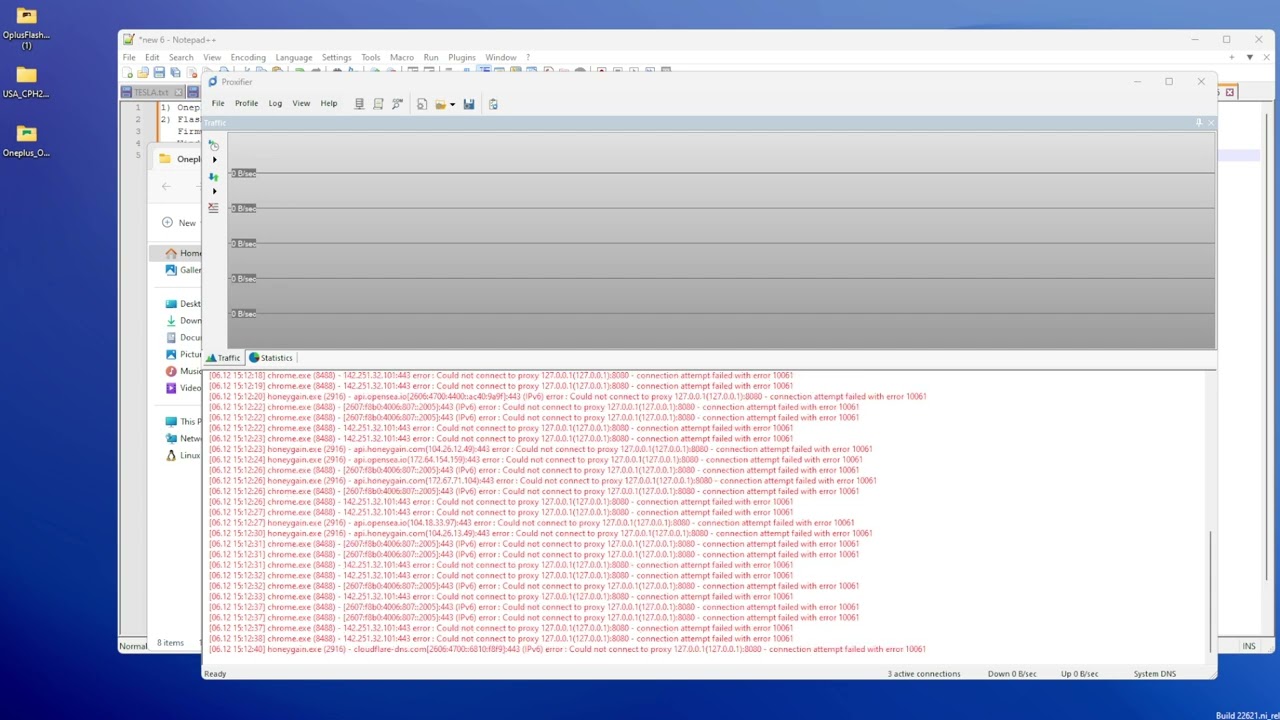Select Linux in File Explorer sidebar

tap(183, 455)
